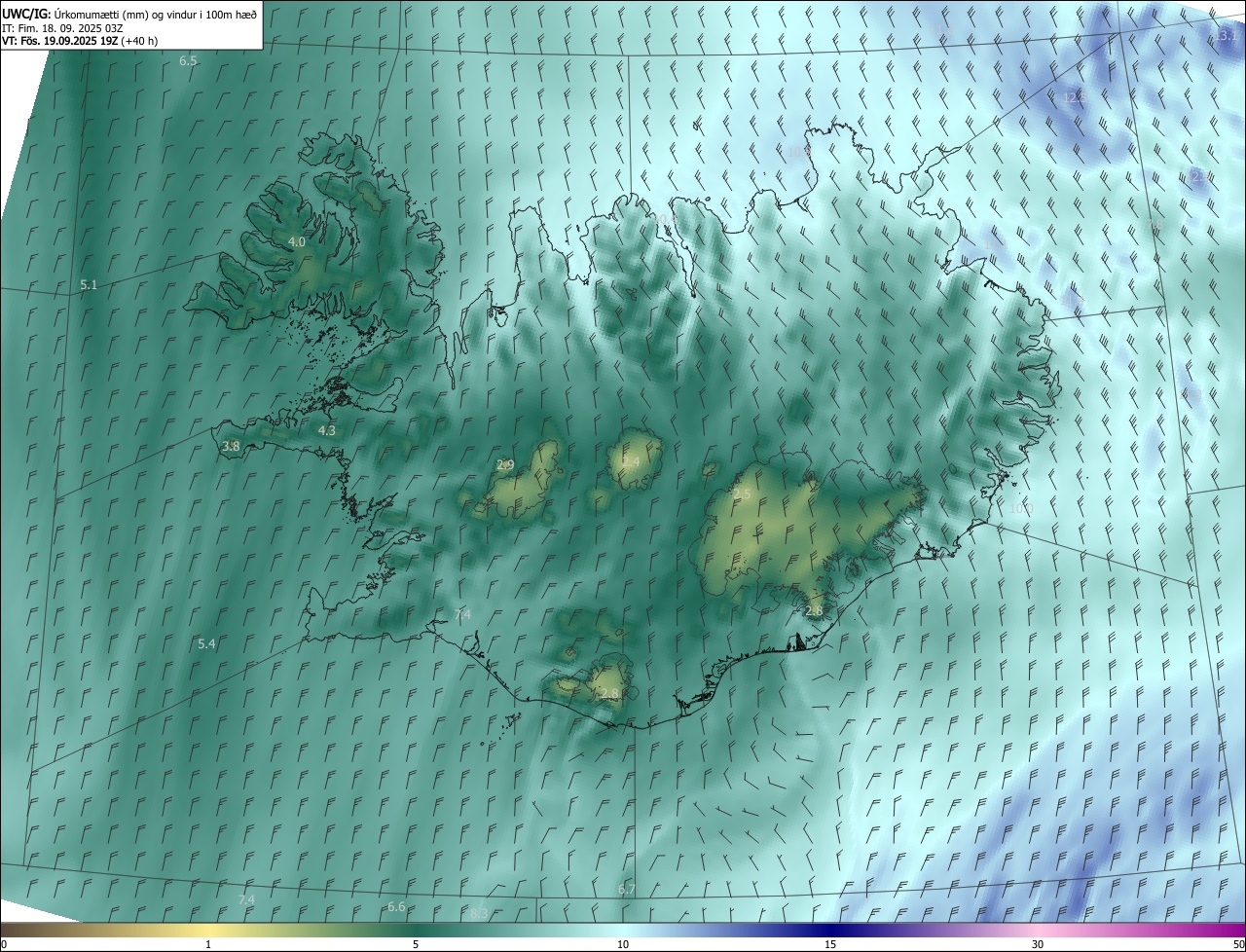Click the '2.5' value on the largest glacier
The height and width of the screenshot is (952, 1246).
(742, 494)
